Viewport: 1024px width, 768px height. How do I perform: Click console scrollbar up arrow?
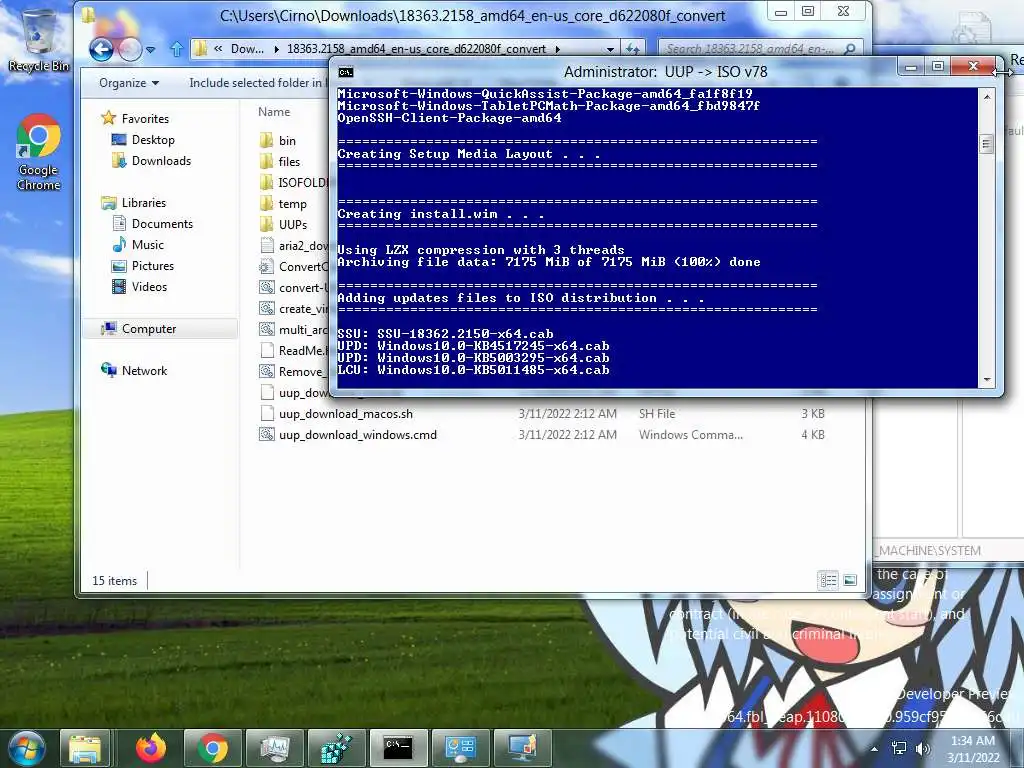987,97
